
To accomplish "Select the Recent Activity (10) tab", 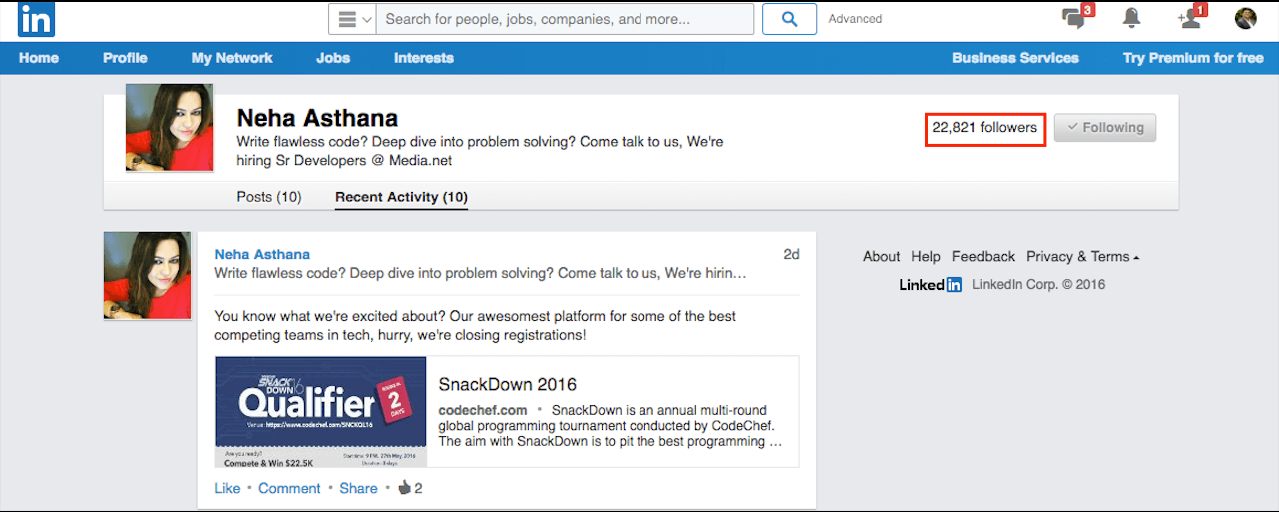I will [x=401, y=197].
